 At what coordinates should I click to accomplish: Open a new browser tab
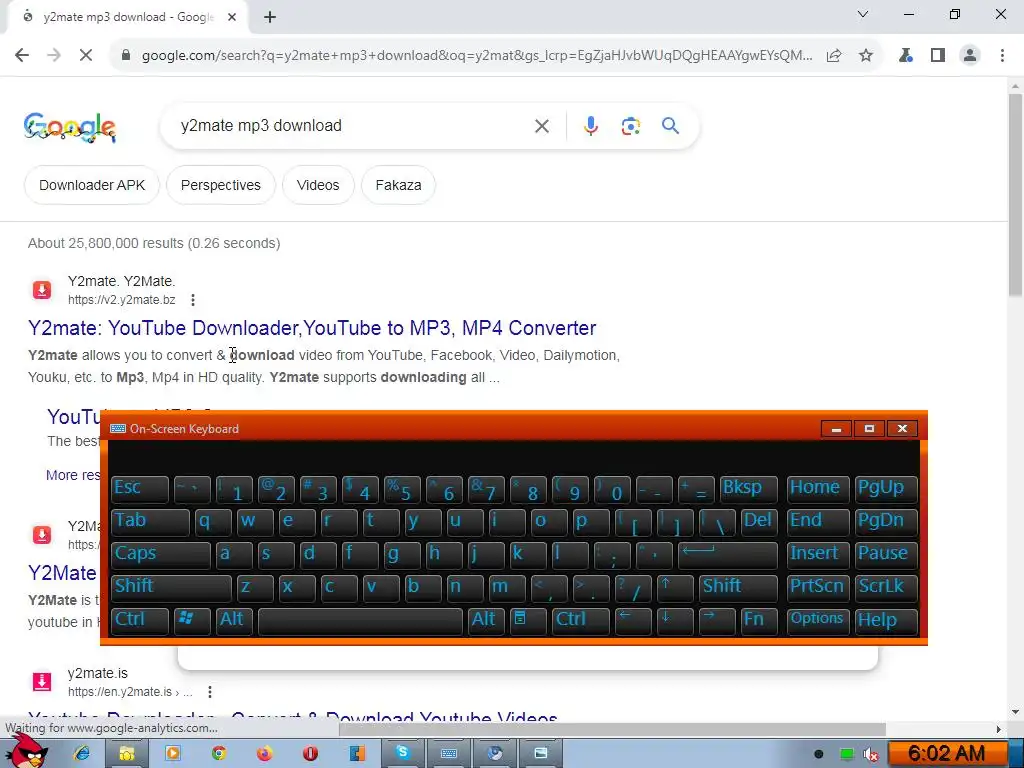[x=270, y=17]
